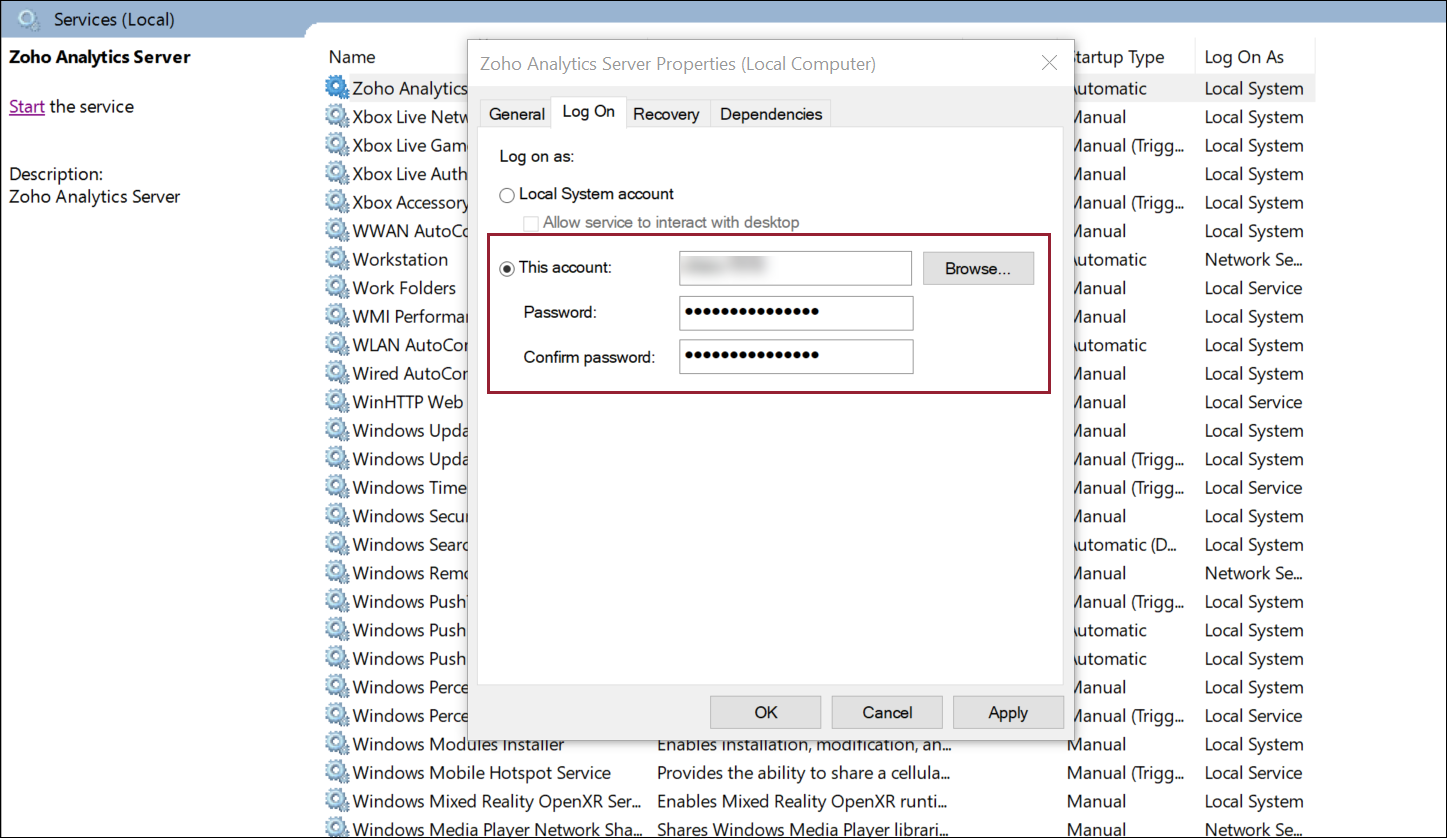
Task: Sort services by the Name column header
Action: 352,57
